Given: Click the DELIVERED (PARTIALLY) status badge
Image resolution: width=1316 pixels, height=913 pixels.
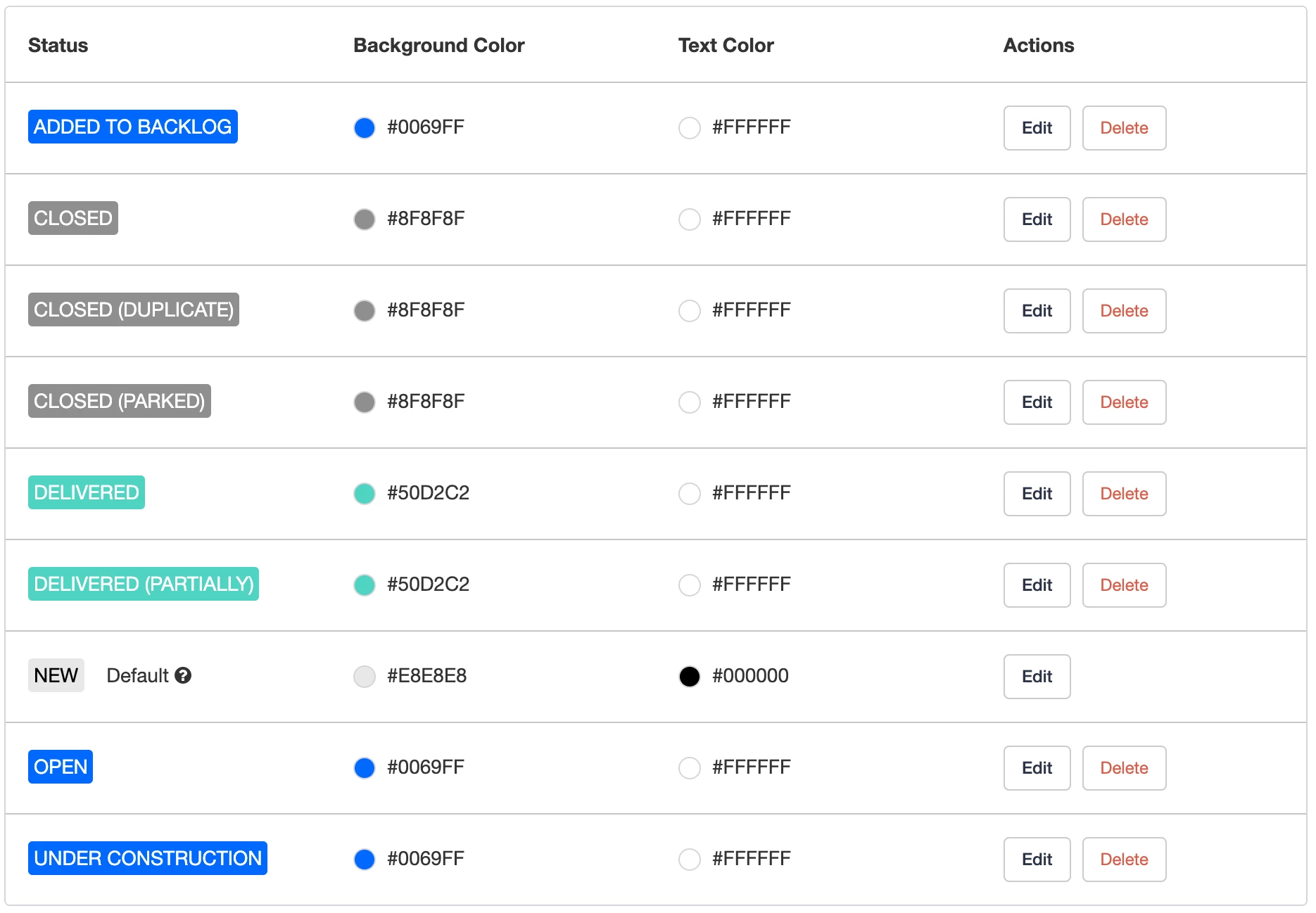Looking at the screenshot, I should 143,583.
